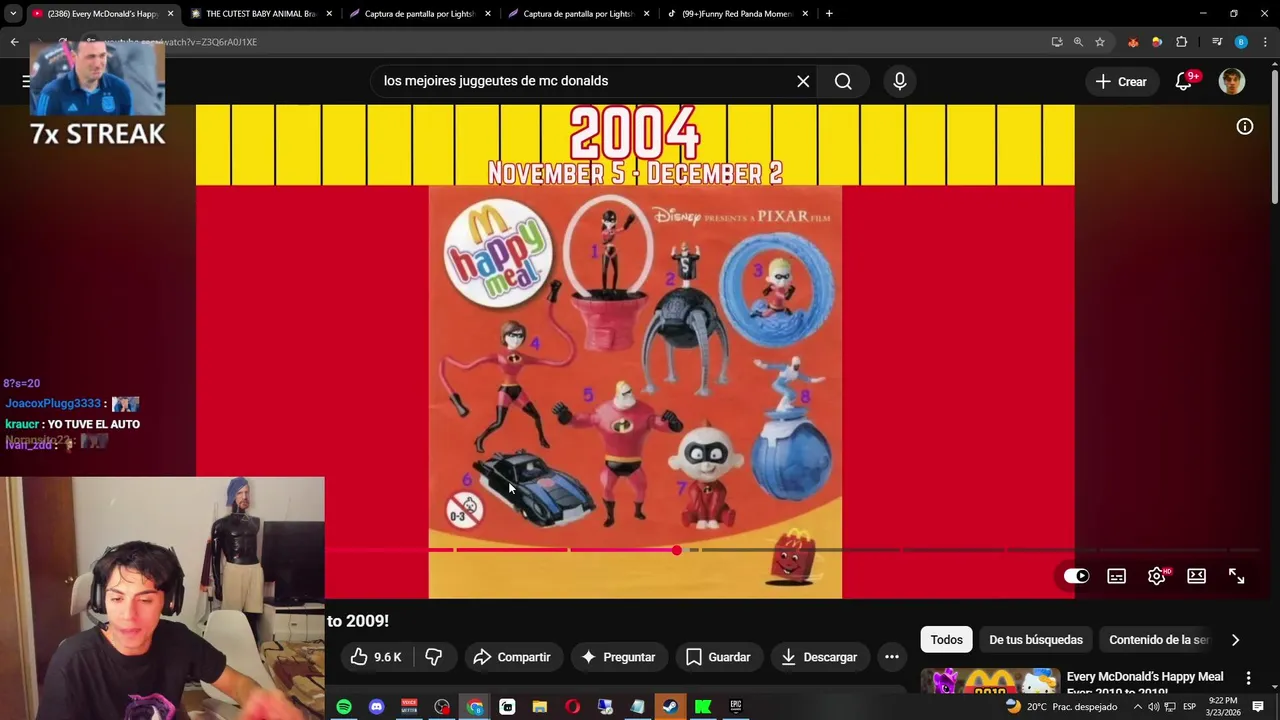1280x720 pixels.
Task: Click the Preguntar button
Action: (x=618, y=657)
